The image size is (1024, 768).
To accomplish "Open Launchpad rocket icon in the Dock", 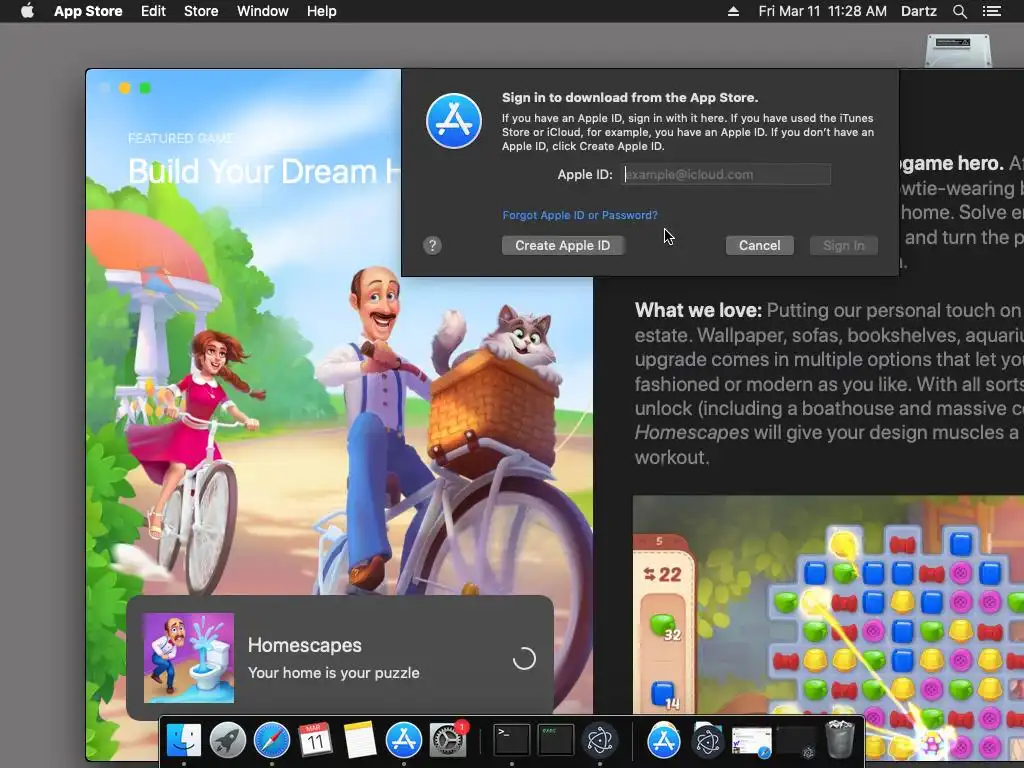I will (228, 740).
